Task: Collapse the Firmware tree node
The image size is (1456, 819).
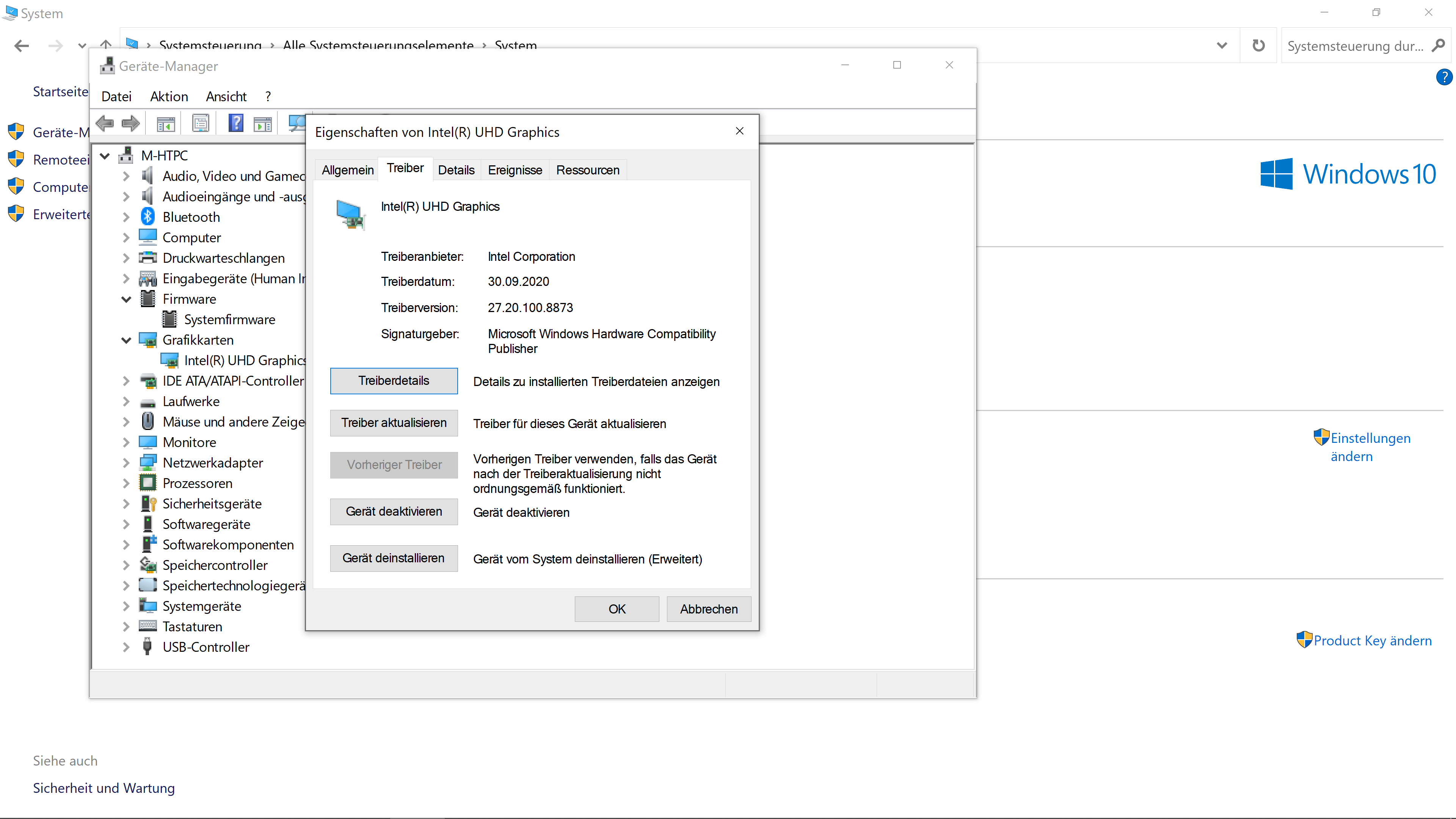Action: [127, 299]
